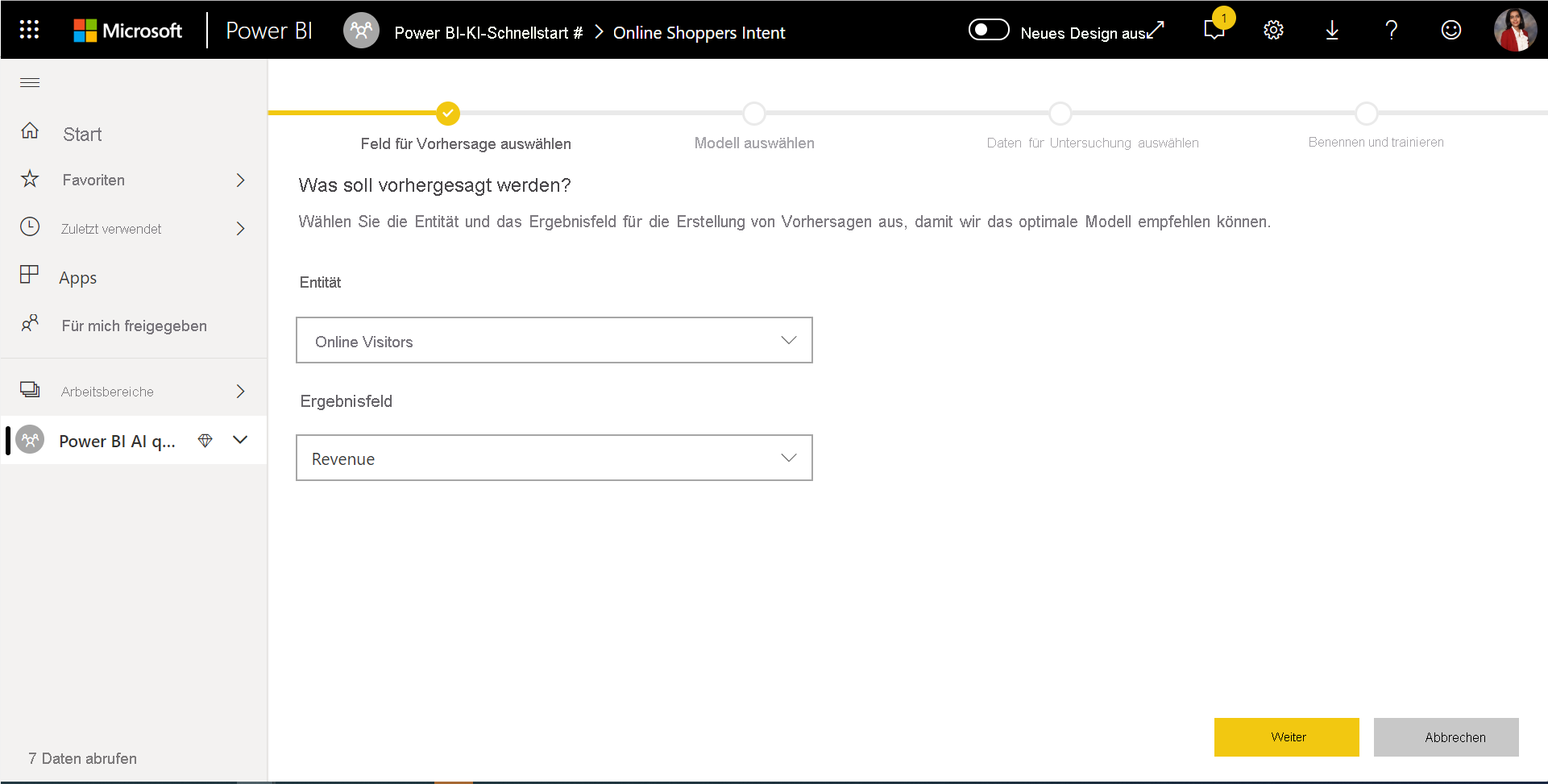Click the Modell auswählen step circle
The height and width of the screenshot is (784, 1548).
click(x=754, y=114)
